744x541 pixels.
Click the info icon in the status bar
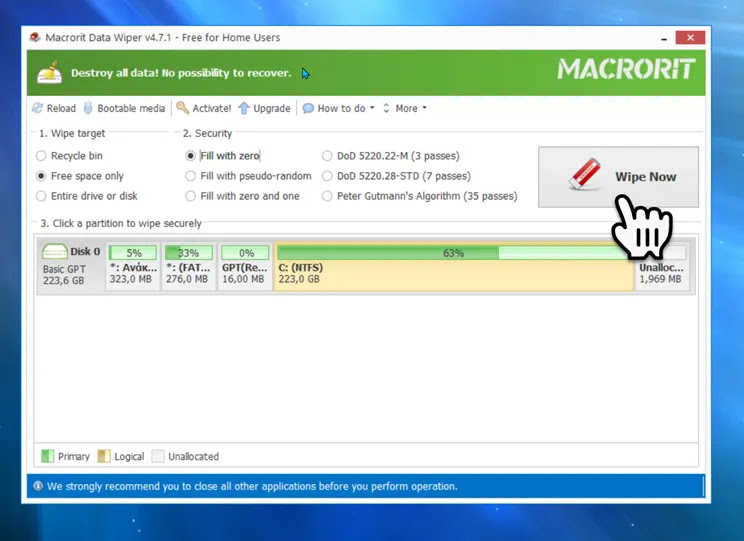(x=38, y=486)
